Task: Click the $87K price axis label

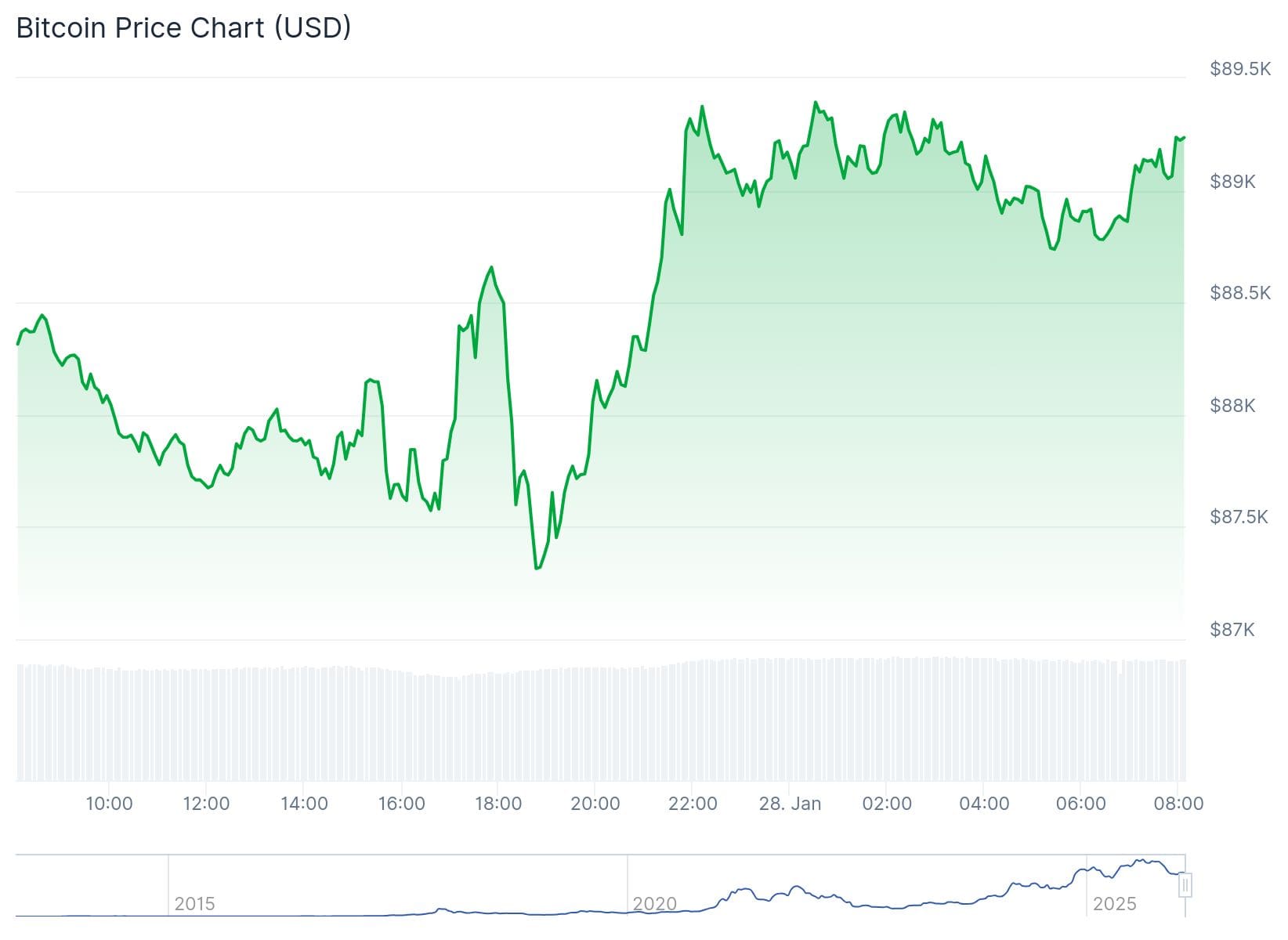Action: pos(1232,630)
